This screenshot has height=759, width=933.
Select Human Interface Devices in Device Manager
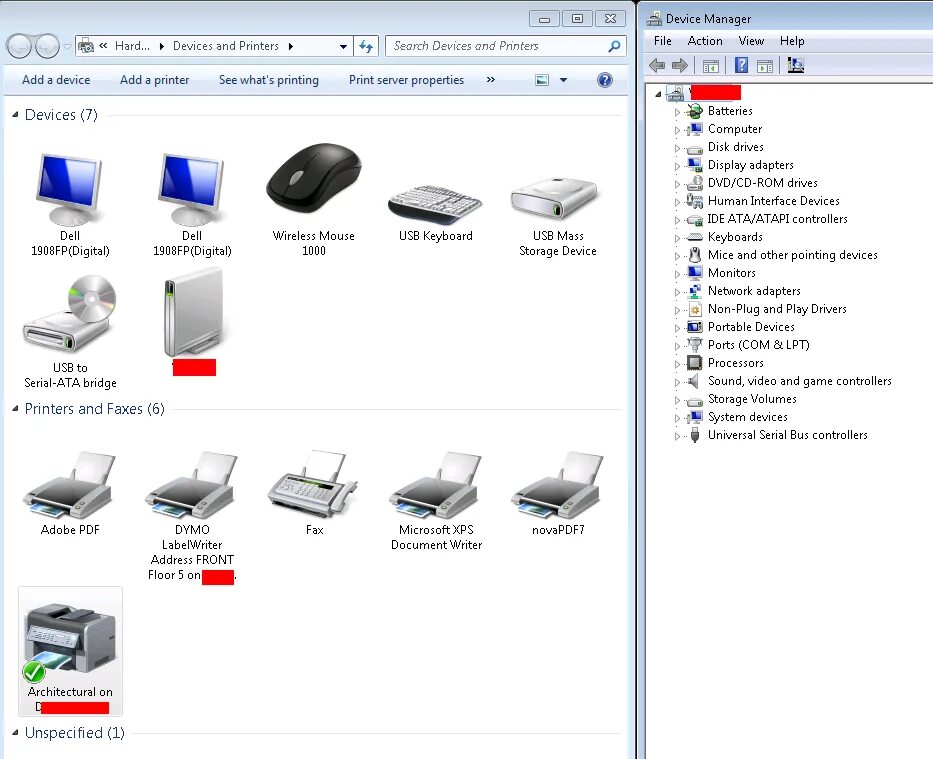click(x=774, y=200)
